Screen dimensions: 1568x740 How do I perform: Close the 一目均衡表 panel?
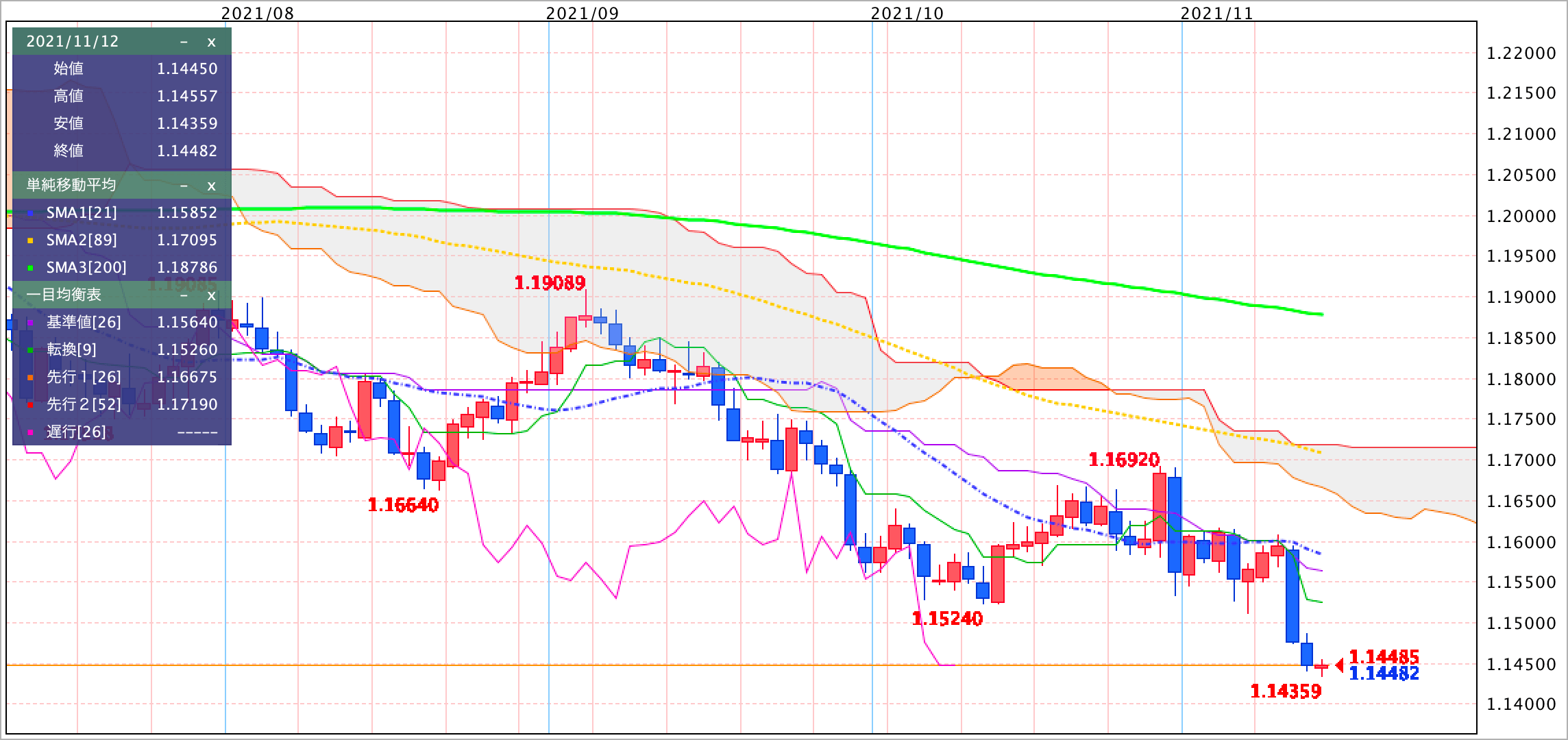211,295
